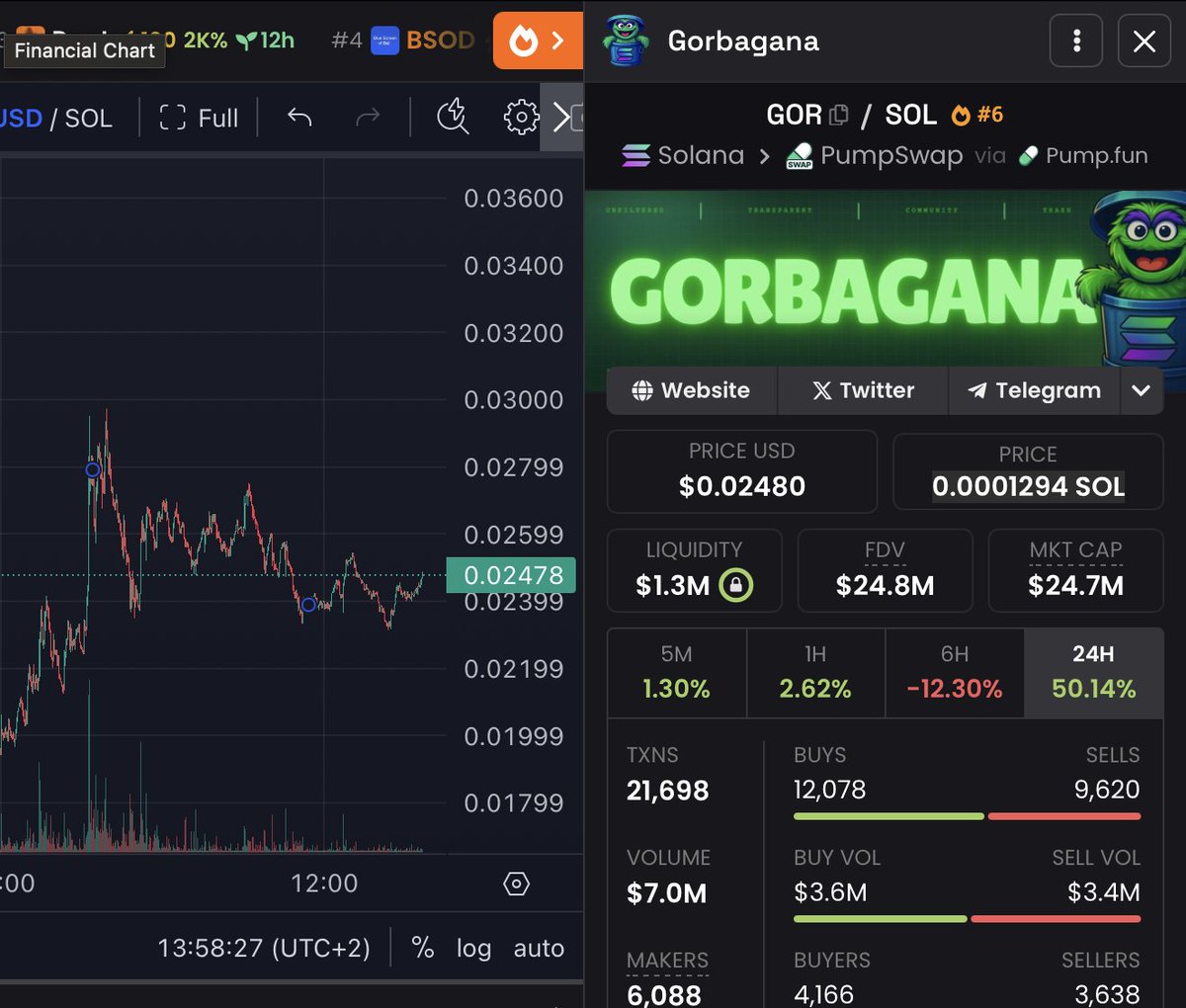The height and width of the screenshot is (1008, 1186).
Task: Click the buy/sell volume ratio bar
Action: pyautogui.click(x=967, y=919)
